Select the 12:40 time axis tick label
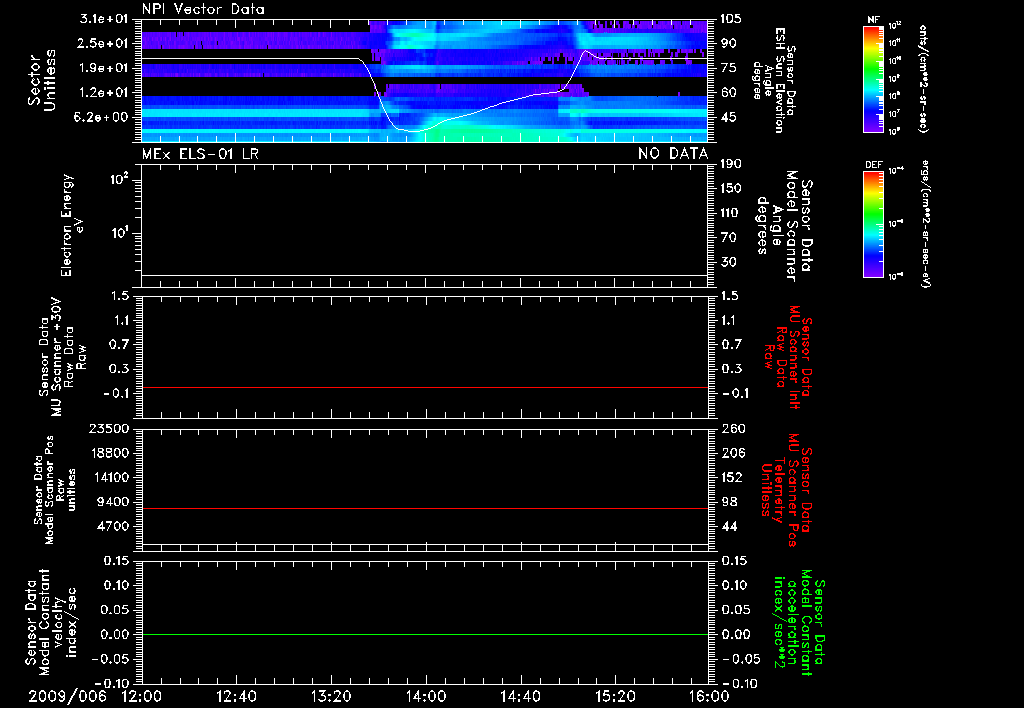This screenshot has width=1024, height=708. 236,696
